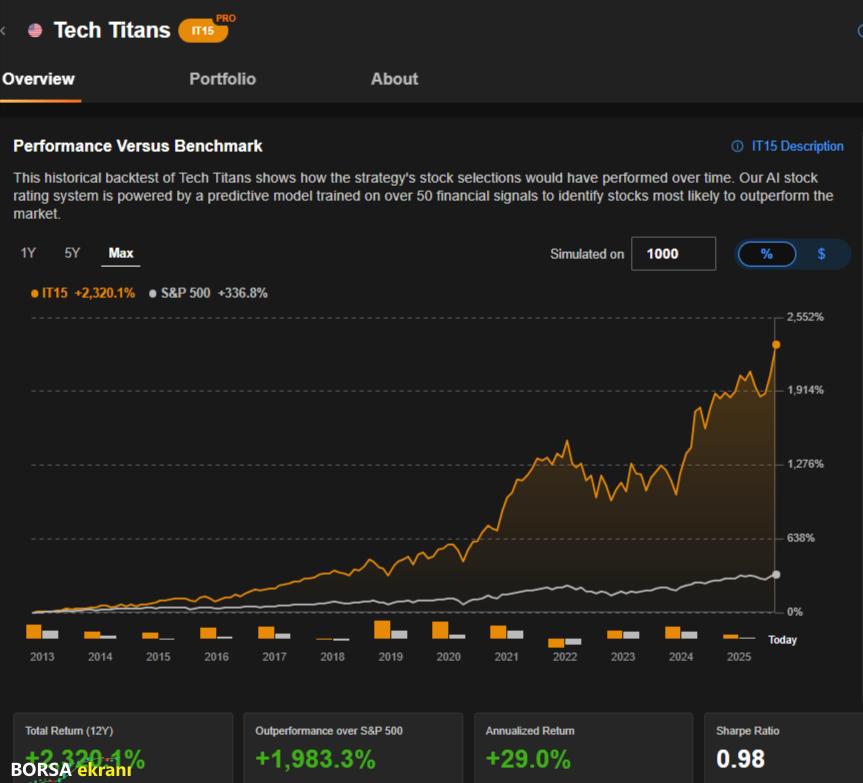The height and width of the screenshot is (783, 863).
Task: Open the Overview tab
Action: (x=38, y=79)
